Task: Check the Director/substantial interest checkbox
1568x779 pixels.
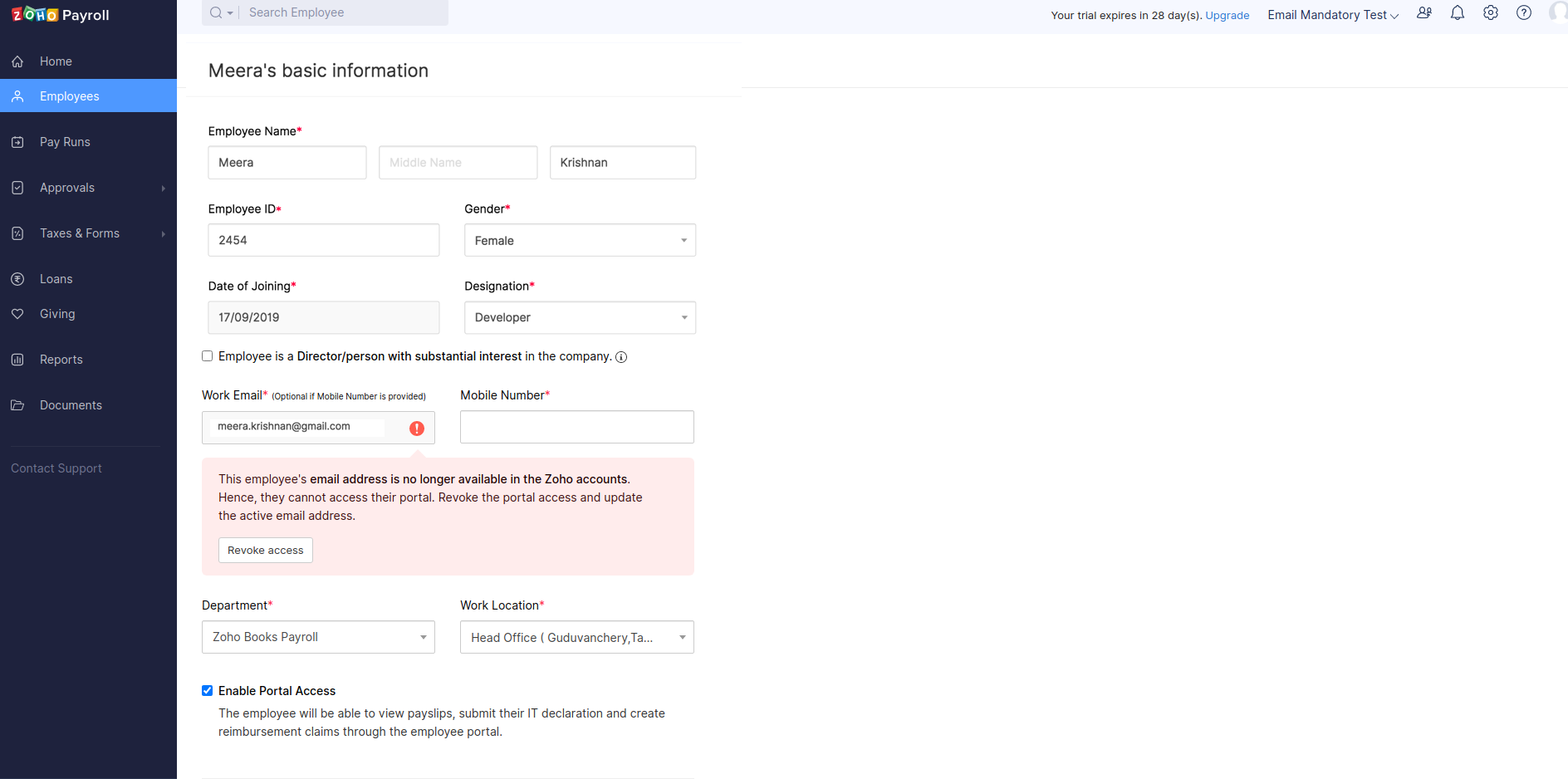Action: coord(208,356)
